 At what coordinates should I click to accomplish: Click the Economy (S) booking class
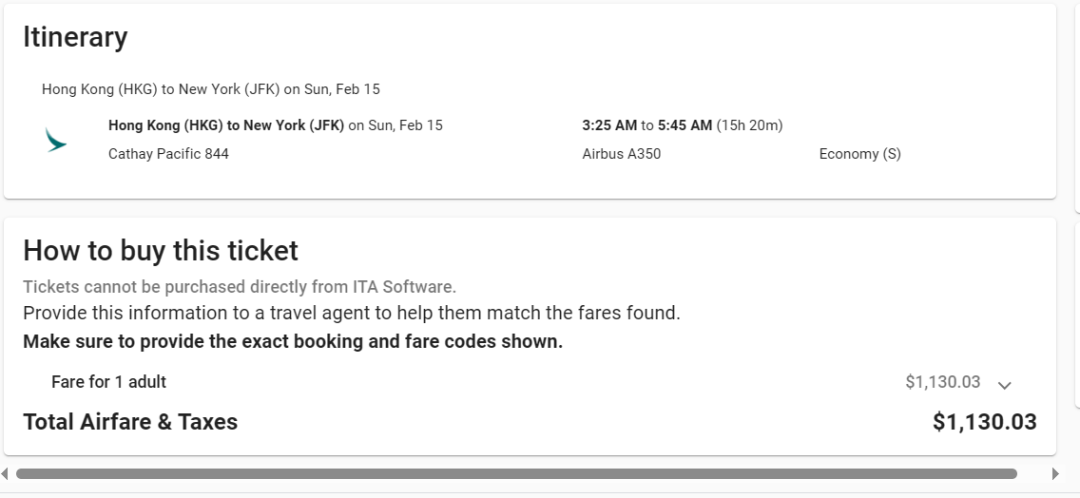click(x=859, y=154)
